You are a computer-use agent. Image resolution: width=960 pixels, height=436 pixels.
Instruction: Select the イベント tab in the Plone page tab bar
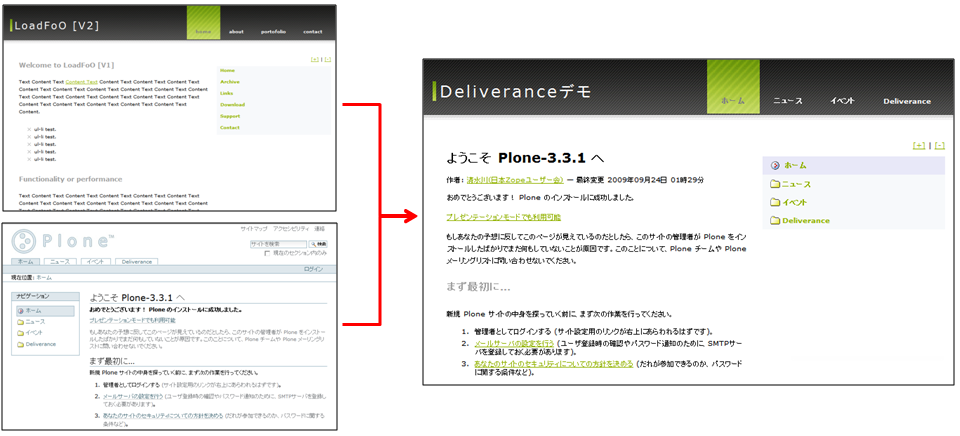[96, 261]
